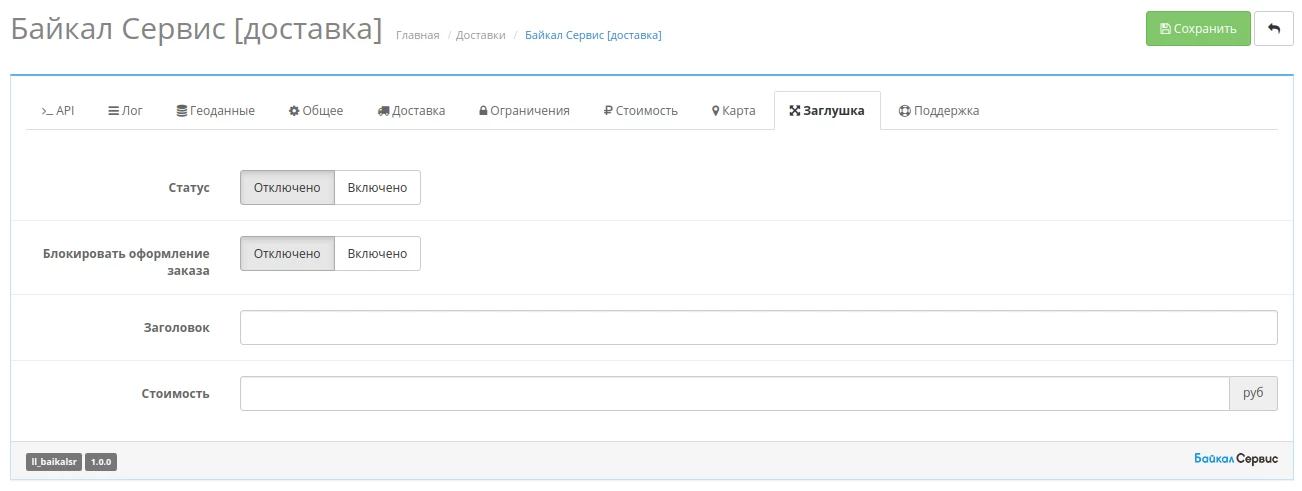Open the Стоимость tab
This screenshot has width=1302, height=491.
(641, 111)
